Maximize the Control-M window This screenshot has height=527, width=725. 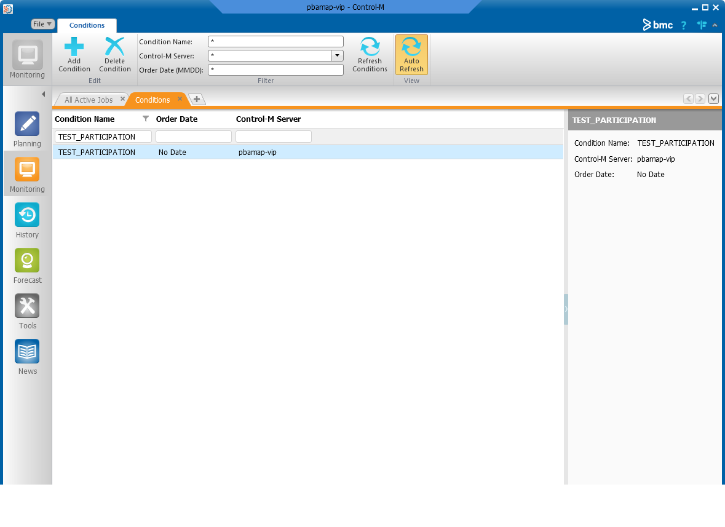(705, 7)
